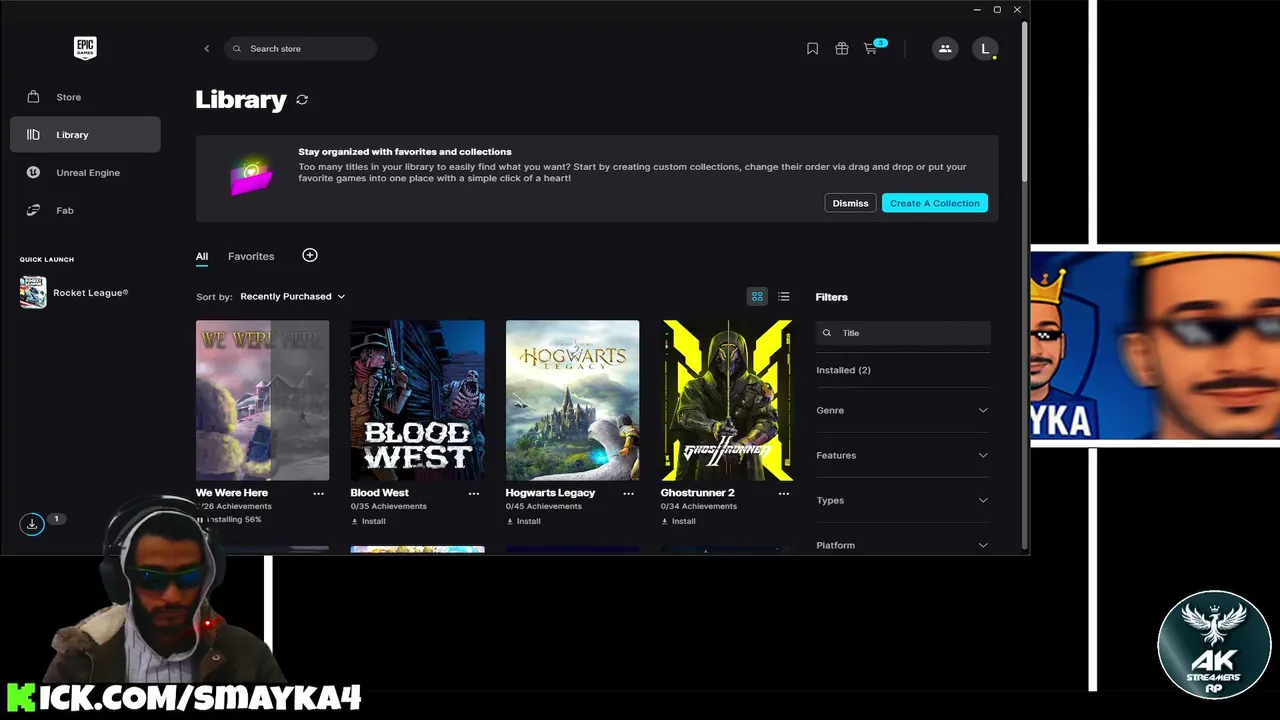The width and height of the screenshot is (1280, 720).
Task: Filter by Installed (2)
Action: tap(843, 370)
